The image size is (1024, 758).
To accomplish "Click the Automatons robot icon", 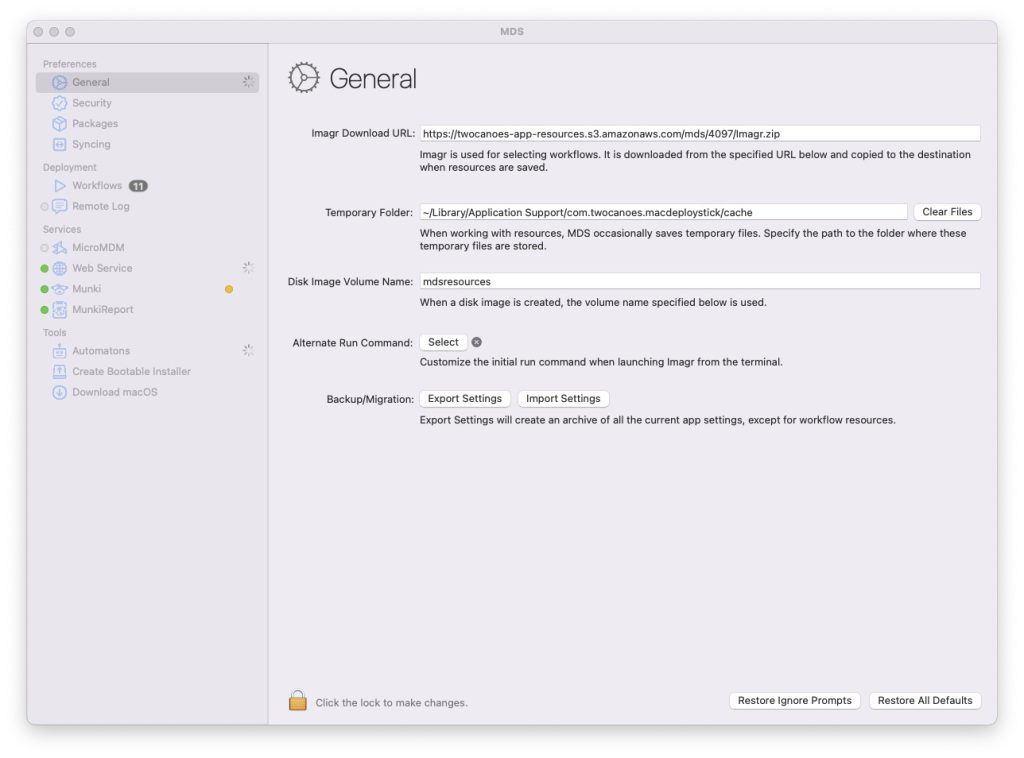I will 59,351.
